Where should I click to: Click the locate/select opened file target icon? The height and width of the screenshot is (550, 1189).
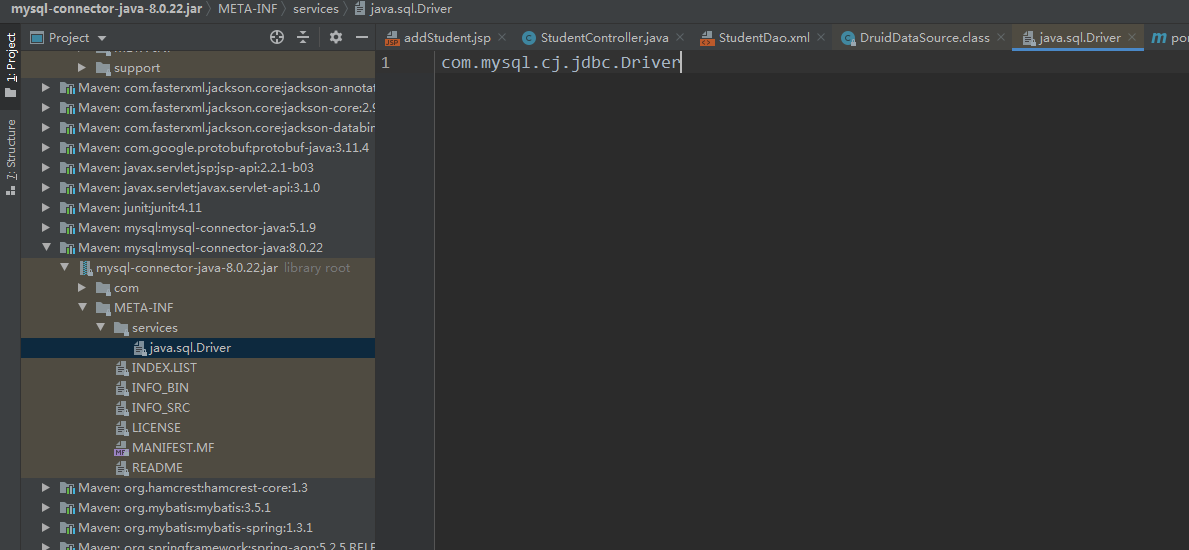click(x=277, y=37)
